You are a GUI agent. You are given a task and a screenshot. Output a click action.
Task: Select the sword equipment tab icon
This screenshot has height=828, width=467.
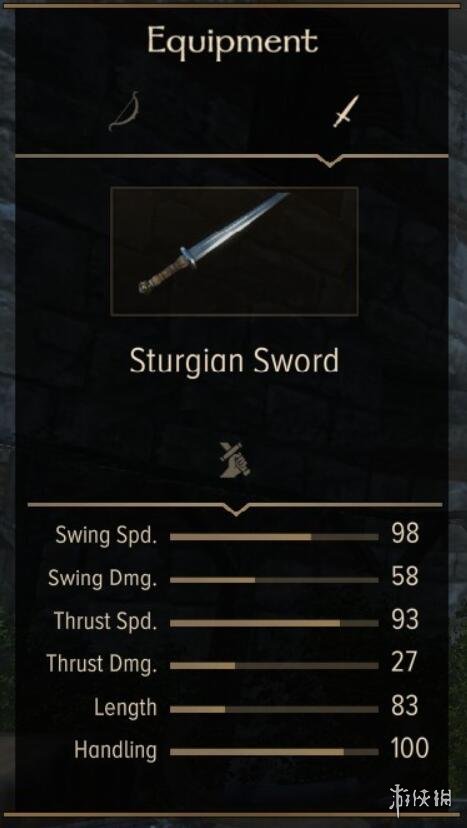click(345, 111)
